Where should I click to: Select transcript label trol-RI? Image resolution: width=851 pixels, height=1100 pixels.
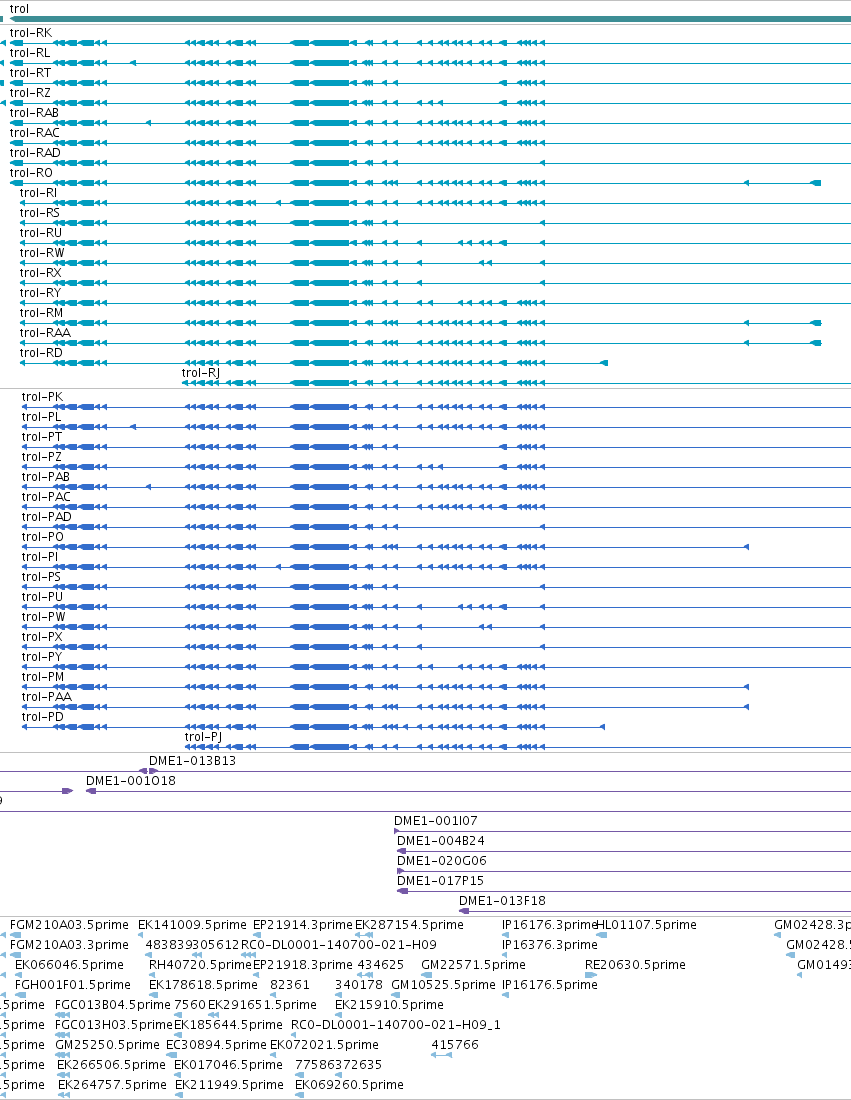tap(39, 193)
